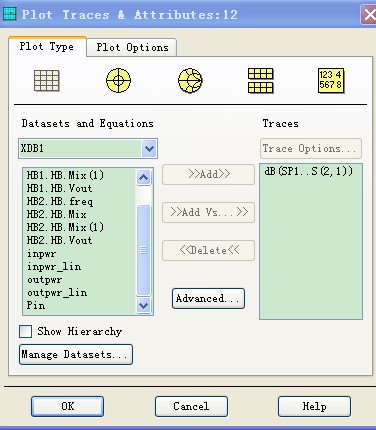Select the rectangular plot type icon
This screenshot has width=376, height=430.
click(x=47, y=81)
